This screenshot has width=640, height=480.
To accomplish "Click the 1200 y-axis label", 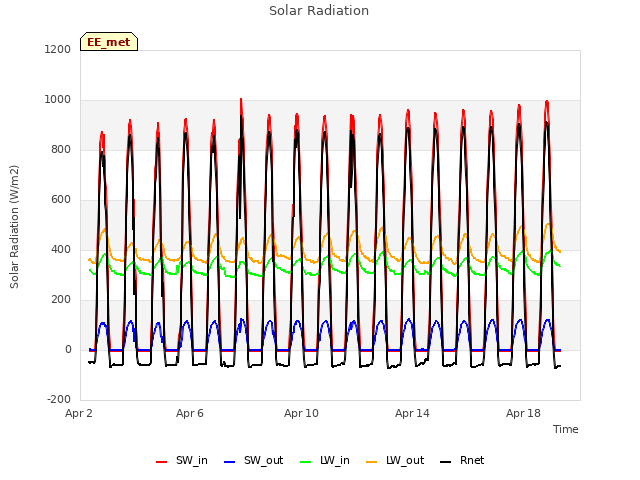I will point(58,49).
